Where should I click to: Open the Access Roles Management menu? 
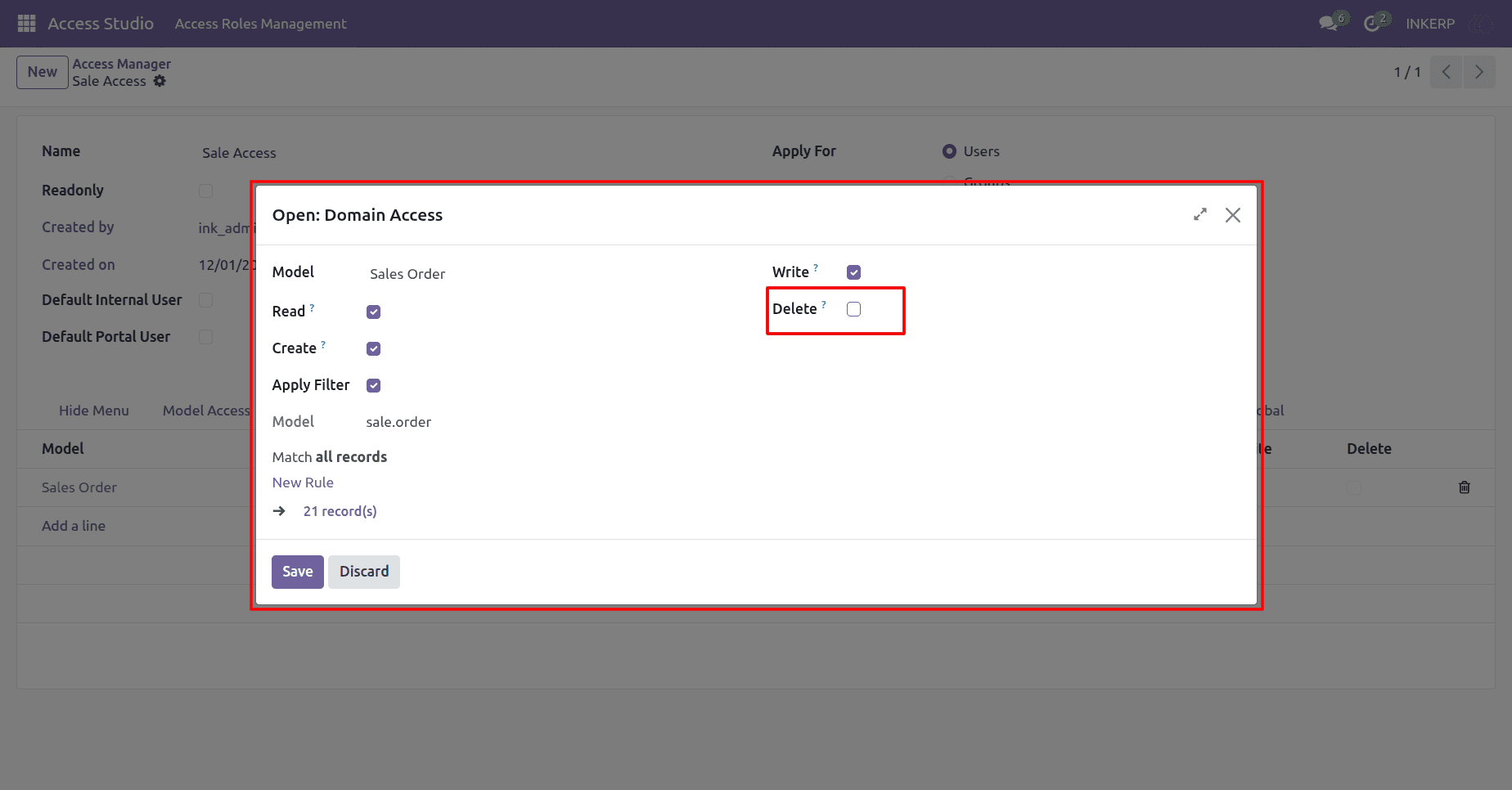click(x=260, y=24)
